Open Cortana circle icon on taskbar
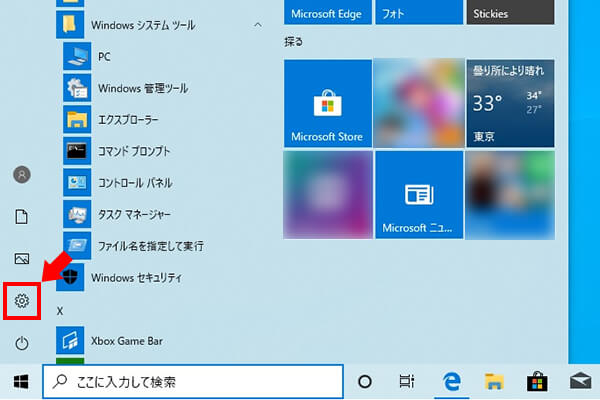The width and height of the screenshot is (600, 400). [x=365, y=381]
